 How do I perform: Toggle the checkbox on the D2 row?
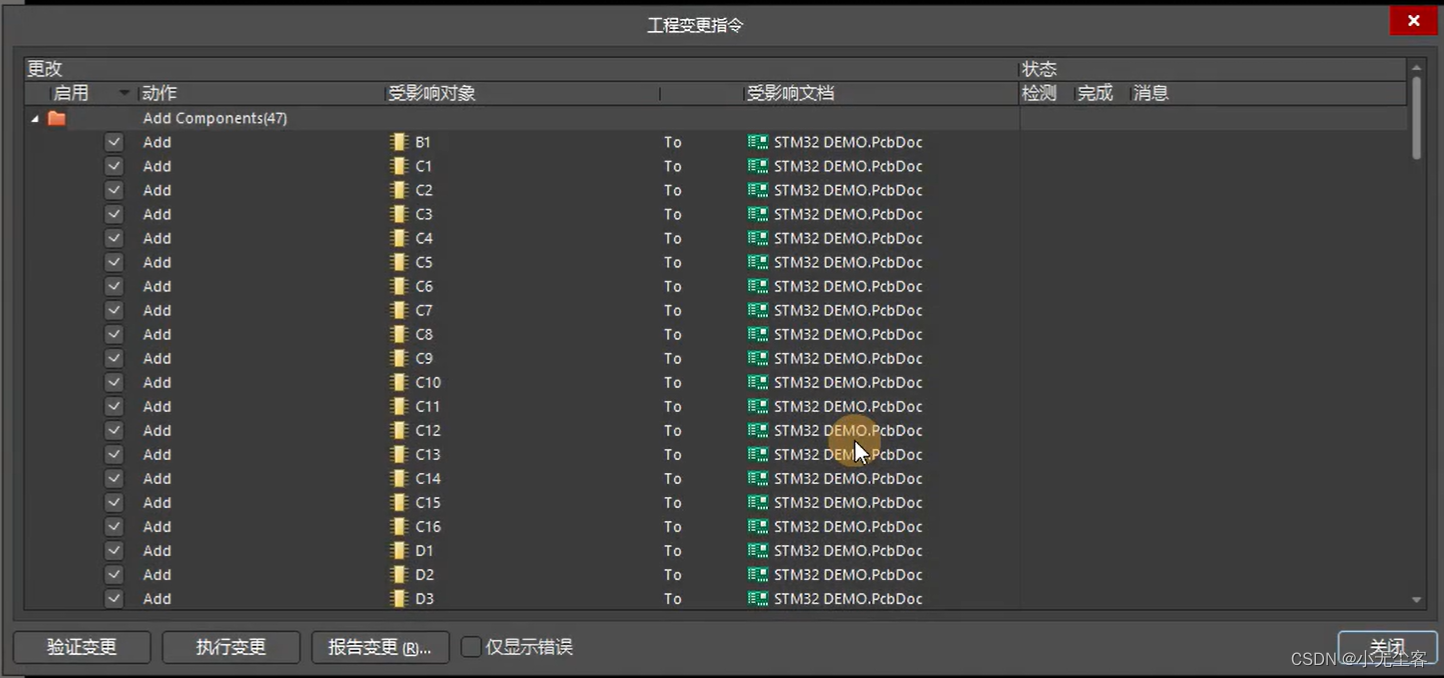pos(113,574)
